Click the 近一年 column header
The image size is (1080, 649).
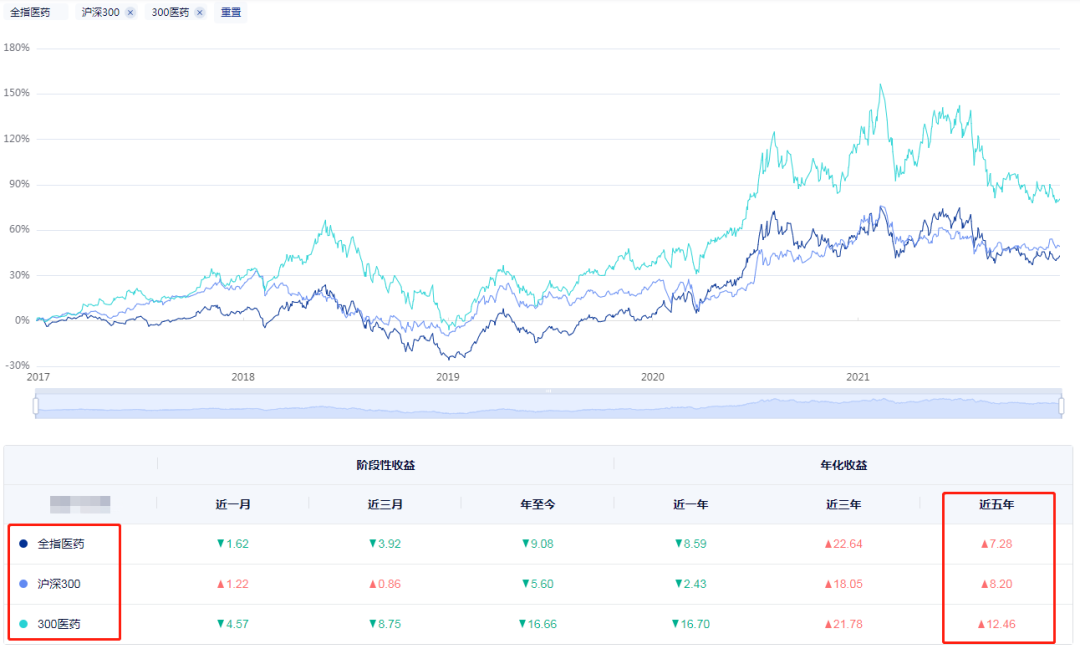(691, 504)
